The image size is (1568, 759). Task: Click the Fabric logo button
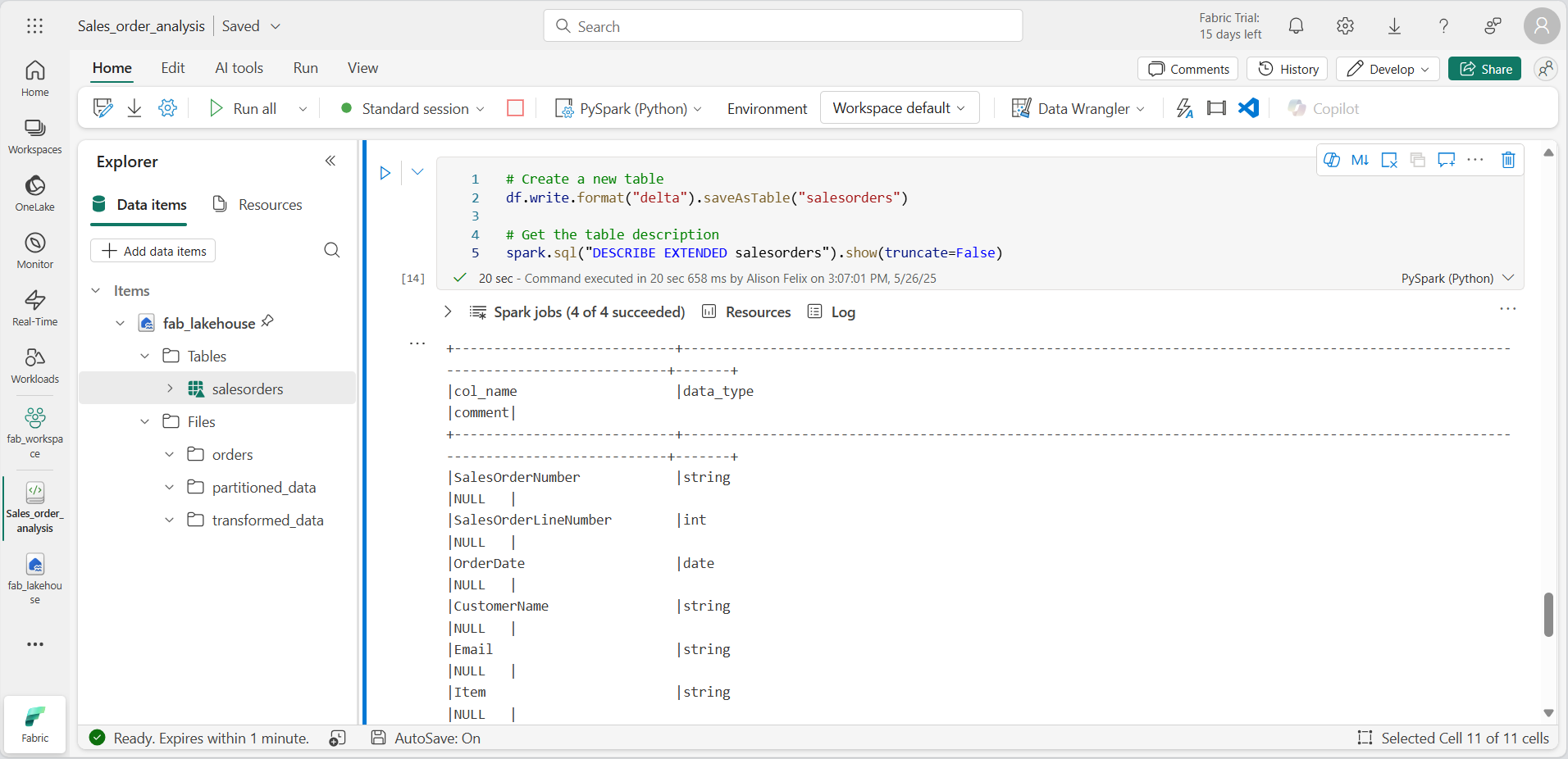[34, 723]
